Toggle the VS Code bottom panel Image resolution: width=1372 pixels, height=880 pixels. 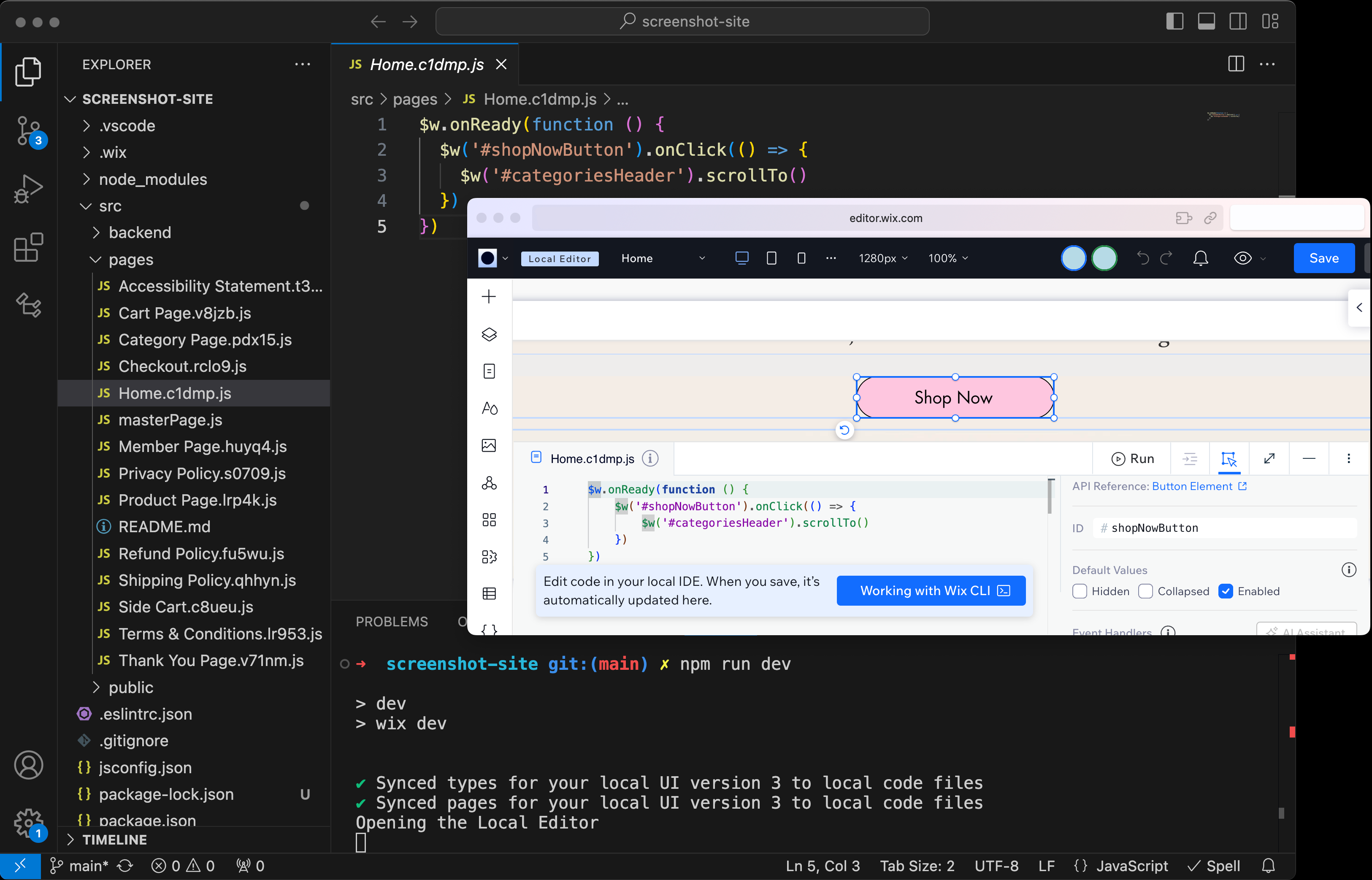point(1206,21)
